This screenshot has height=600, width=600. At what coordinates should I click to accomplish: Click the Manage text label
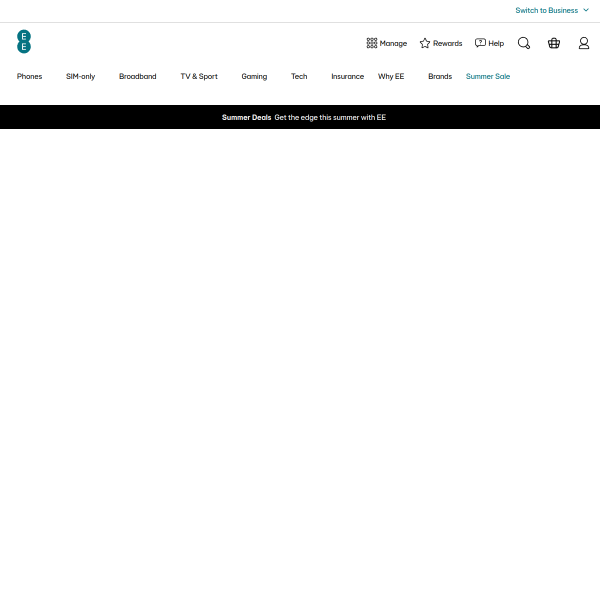tap(393, 44)
